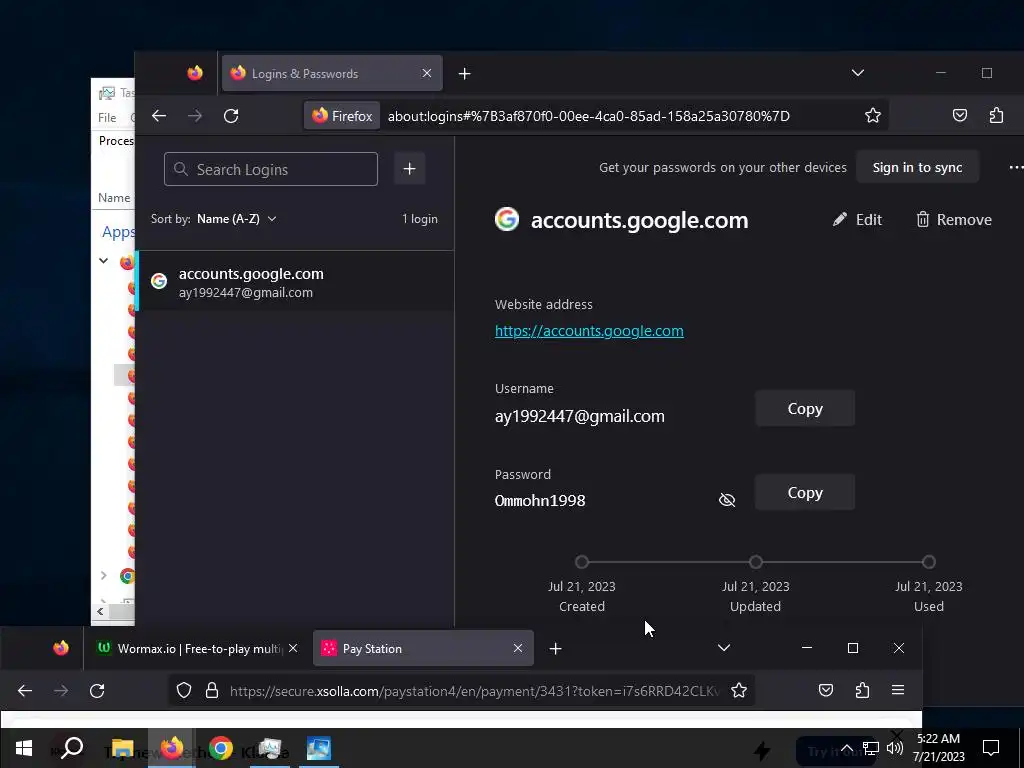This screenshot has height=768, width=1024.
Task: Open tracking protection shield in xsolla window
Action: tap(184, 691)
